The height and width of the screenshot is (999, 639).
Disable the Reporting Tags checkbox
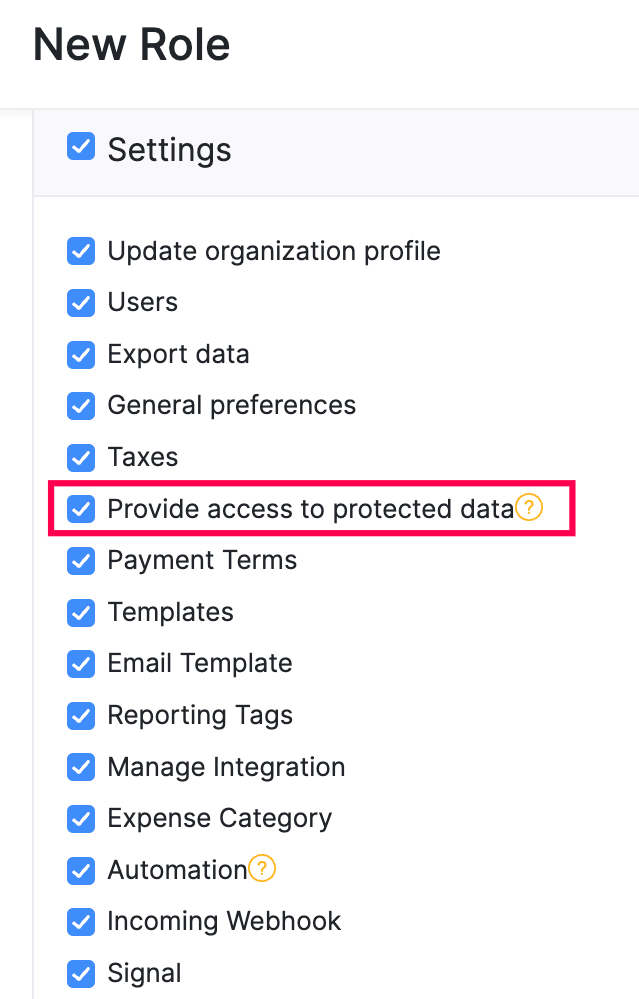pos(80,715)
